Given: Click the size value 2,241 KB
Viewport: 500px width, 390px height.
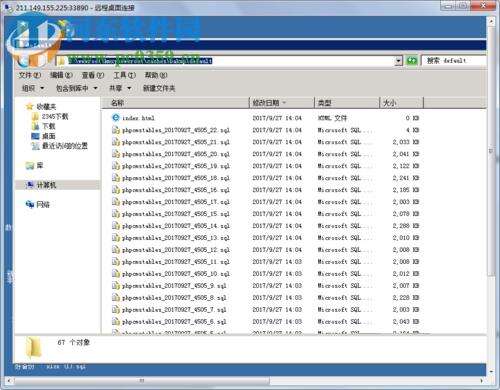Looking at the screenshot, I should [406, 178].
